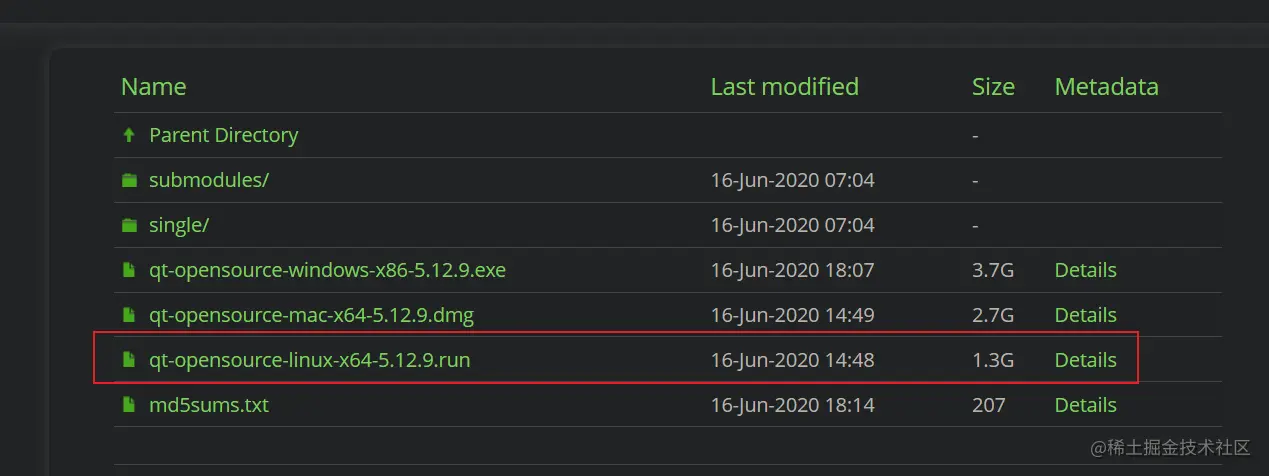Open the Parent Directory link
The image size is (1269, 476).
pos(224,135)
